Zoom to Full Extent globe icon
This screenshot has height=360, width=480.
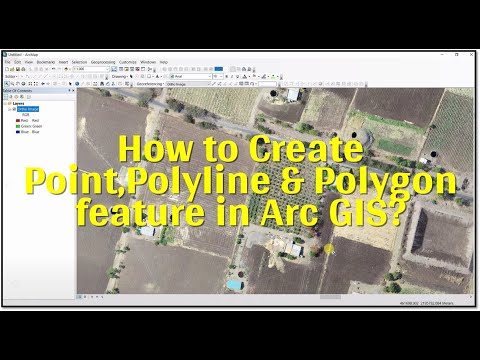click(x=23, y=84)
